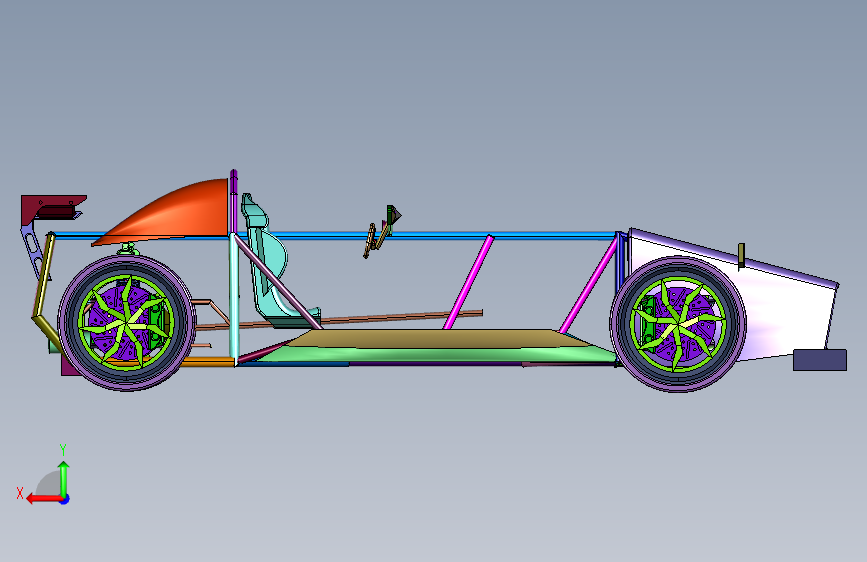Select the wheel beside the white nose cone
Image resolution: width=867 pixels, height=562 pixels.
tap(678, 324)
